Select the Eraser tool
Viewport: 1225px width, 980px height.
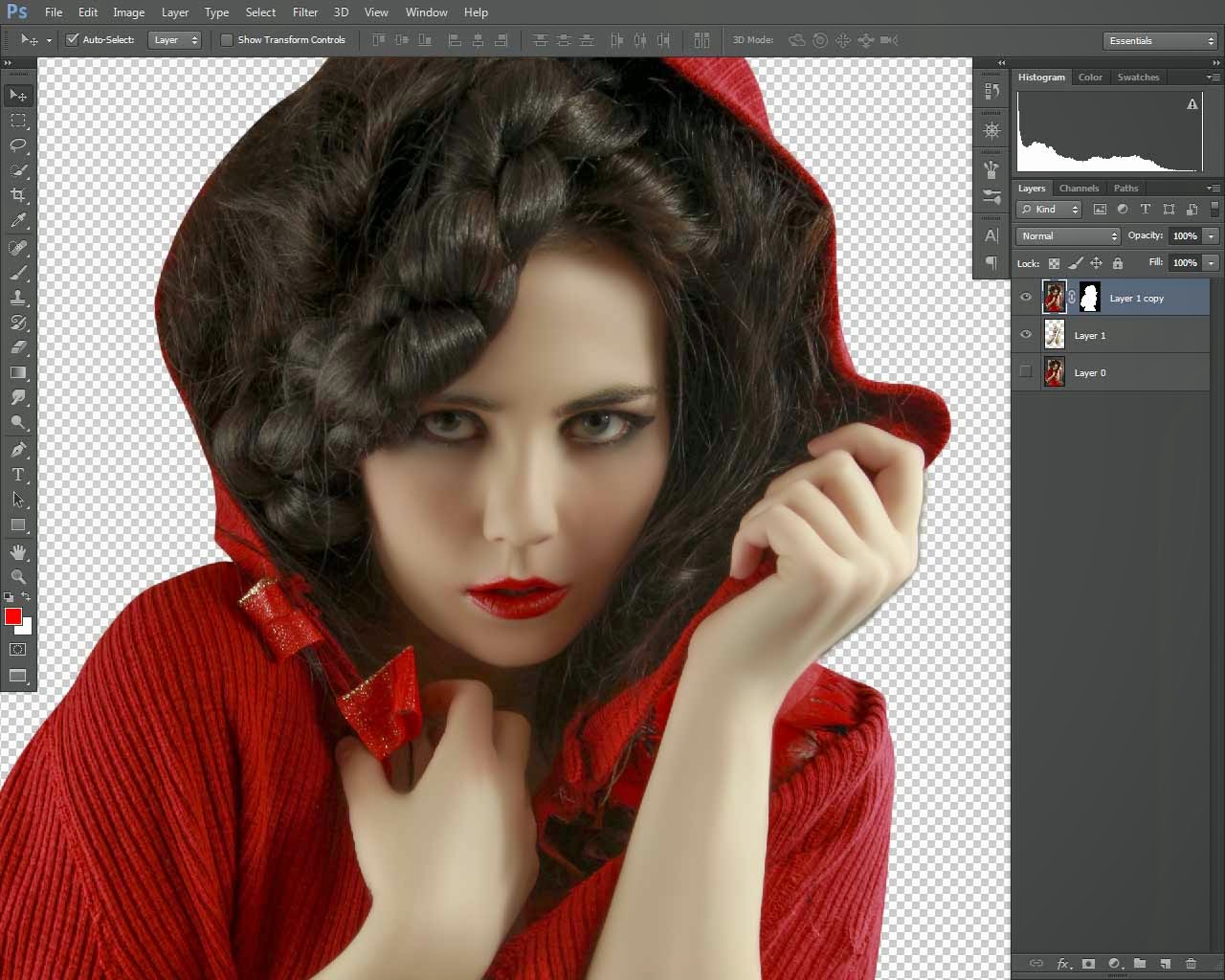pyautogui.click(x=18, y=347)
